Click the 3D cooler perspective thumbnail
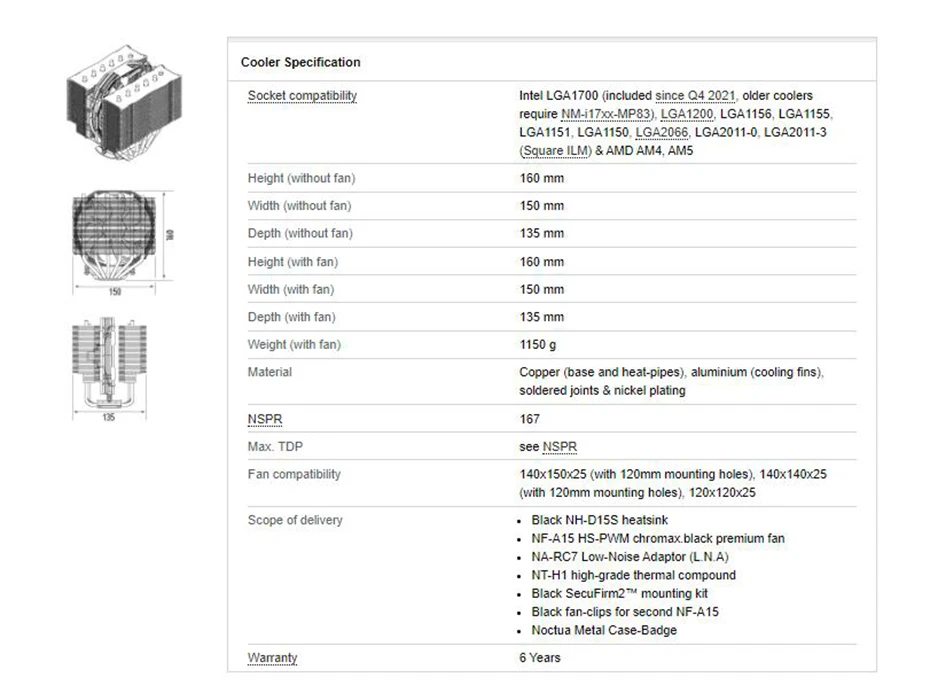 (111, 93)
